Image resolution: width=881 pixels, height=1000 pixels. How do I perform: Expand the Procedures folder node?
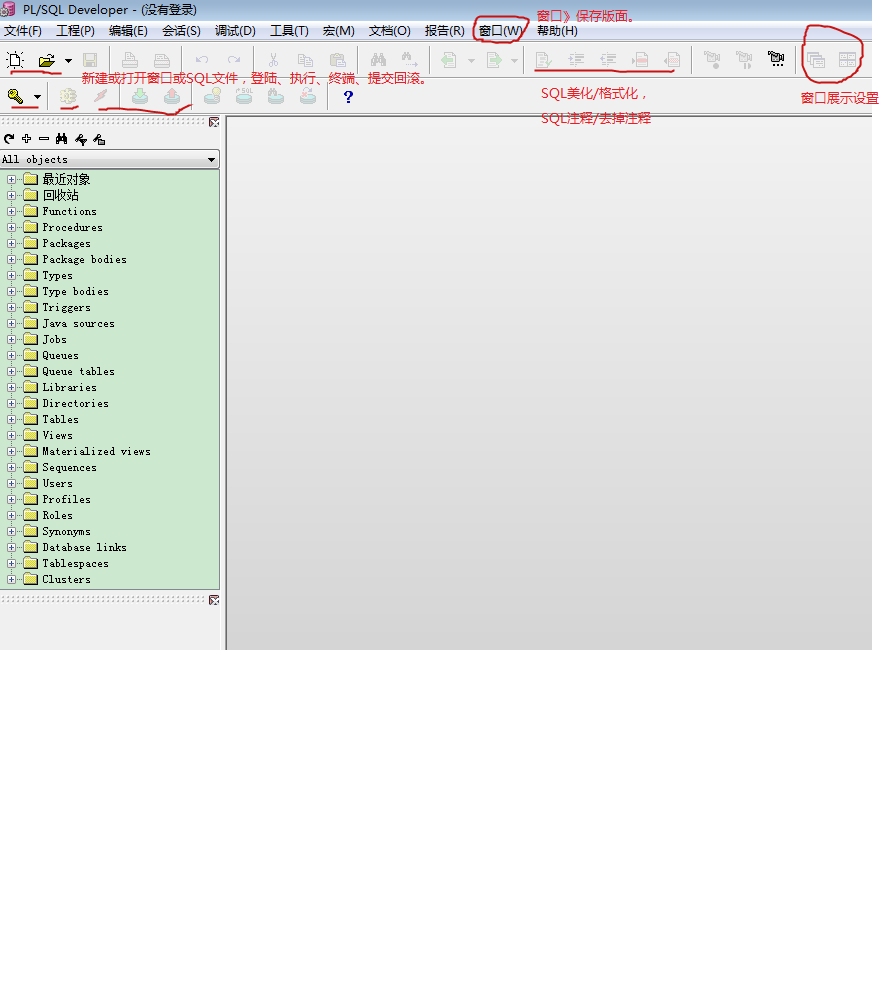[11, 228]
